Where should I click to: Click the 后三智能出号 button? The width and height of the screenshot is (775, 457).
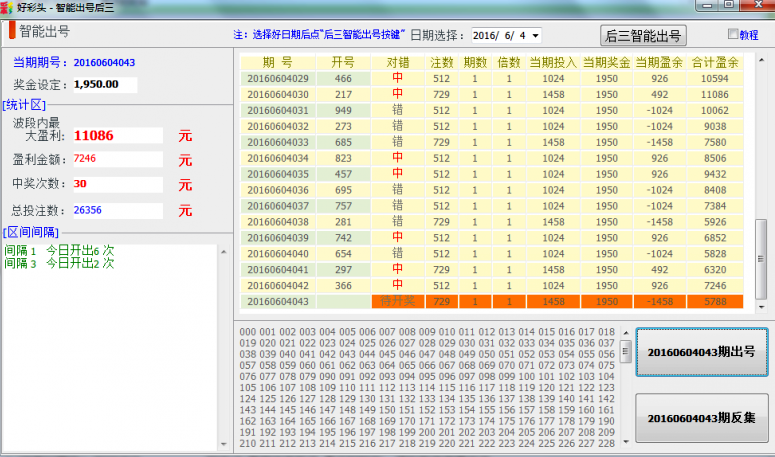click(643, 36)
